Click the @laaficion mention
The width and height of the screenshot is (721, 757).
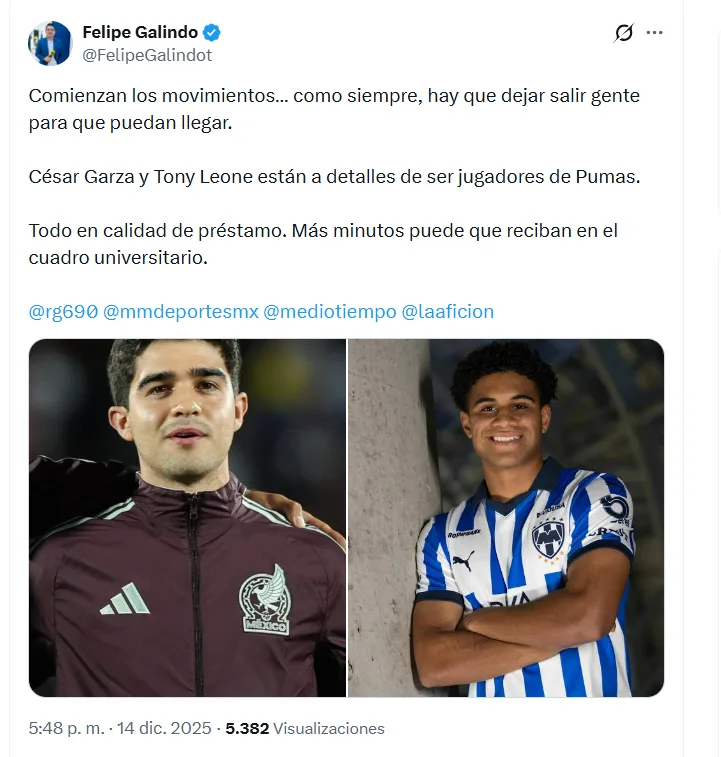[448, 311]
